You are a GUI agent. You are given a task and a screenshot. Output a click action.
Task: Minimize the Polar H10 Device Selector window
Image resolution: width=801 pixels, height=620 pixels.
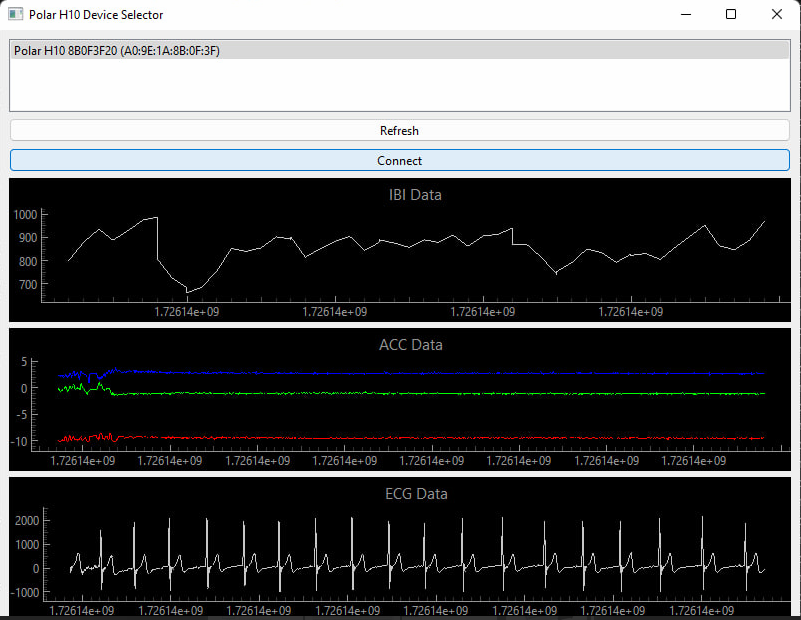[x=685, y=15]
